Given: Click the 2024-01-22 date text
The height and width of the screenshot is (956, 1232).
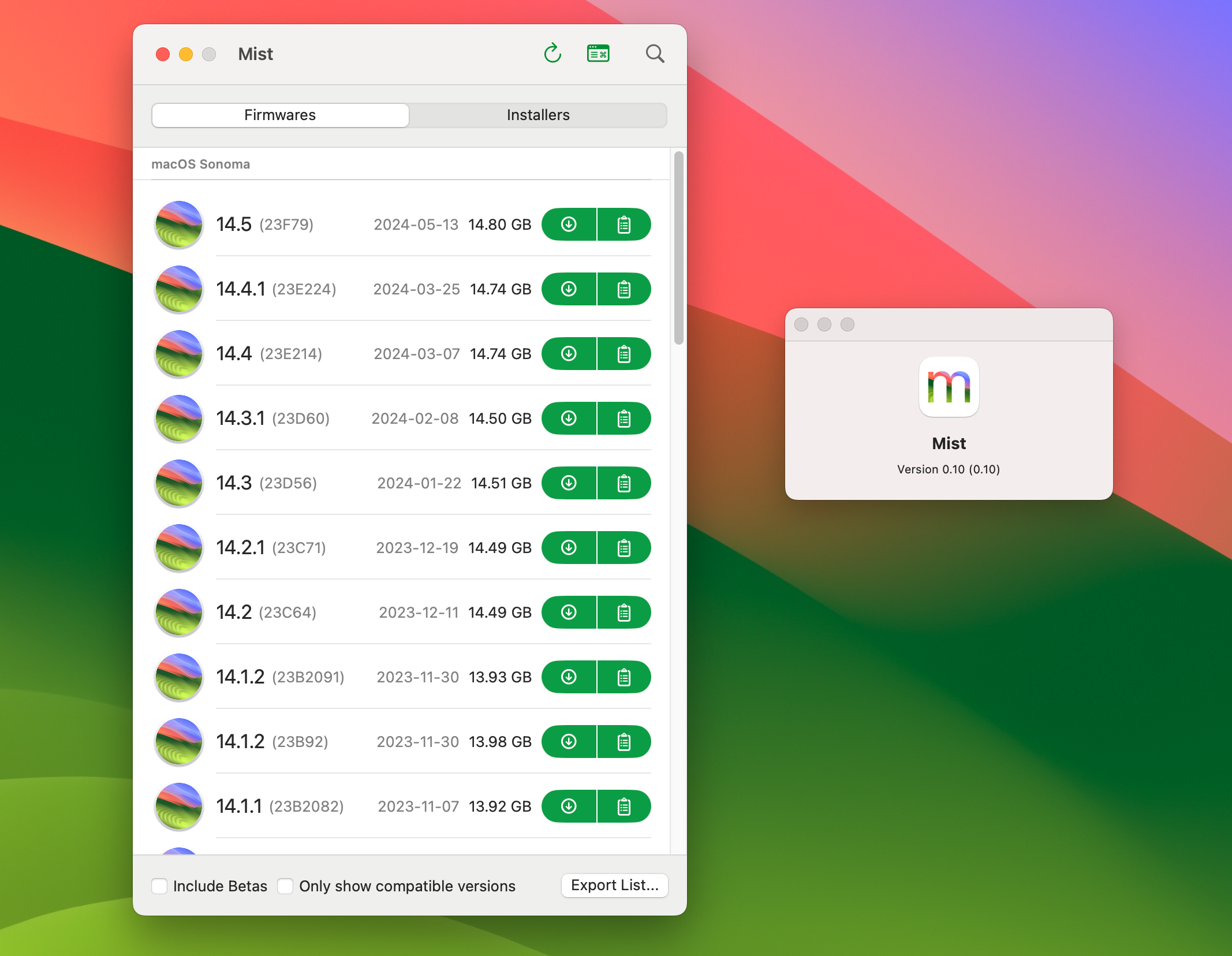Looking at the screenshot, I should [419, 483].
